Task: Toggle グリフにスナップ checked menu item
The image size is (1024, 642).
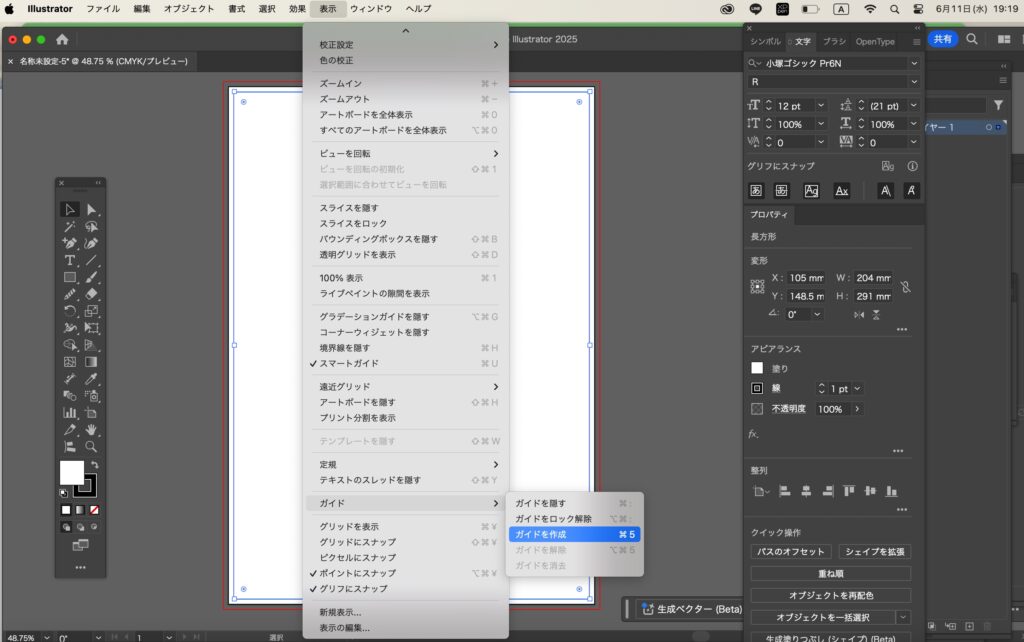Action: click(405, 588)
